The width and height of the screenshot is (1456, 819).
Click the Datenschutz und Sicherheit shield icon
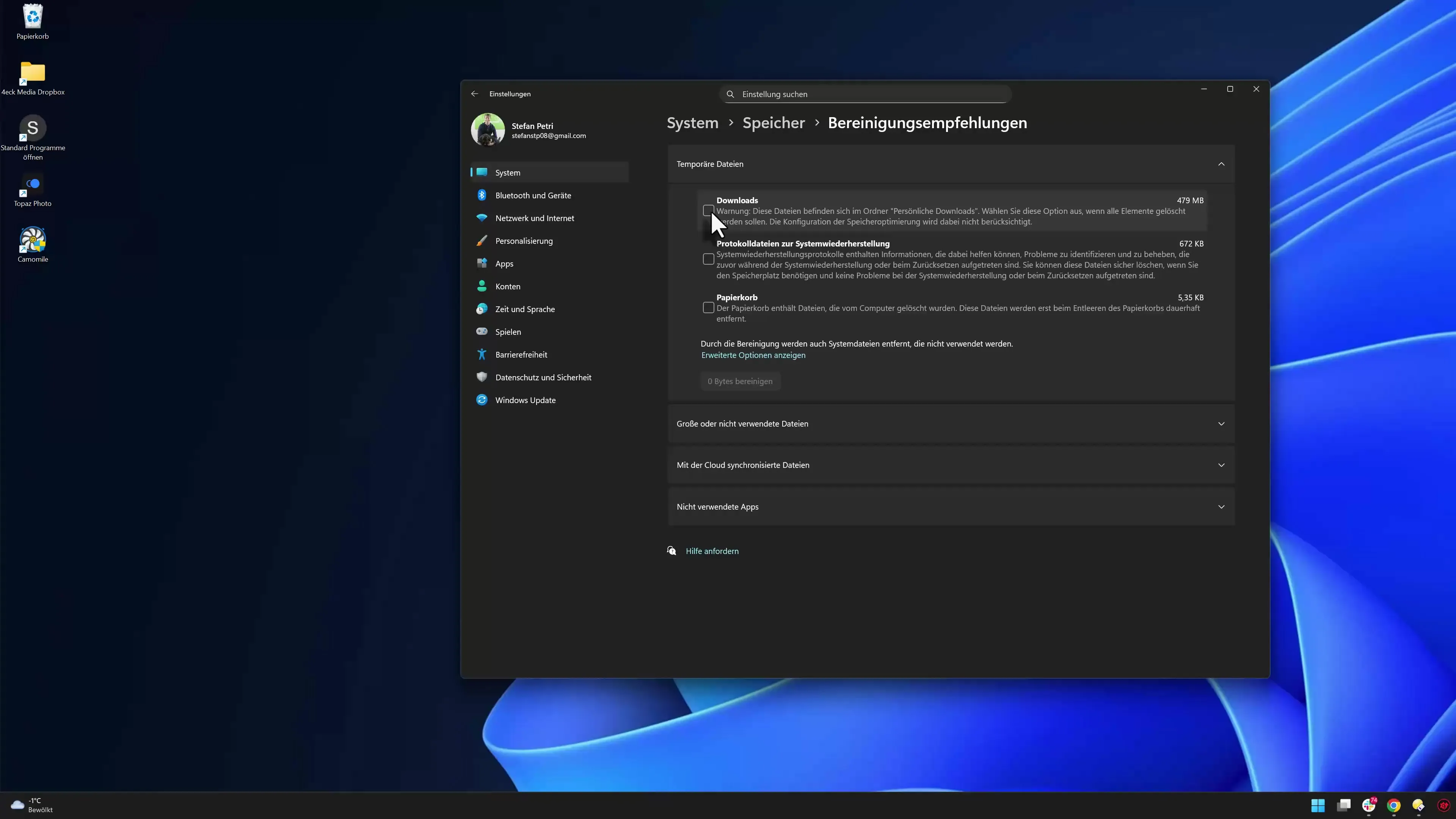coord(482,377)
